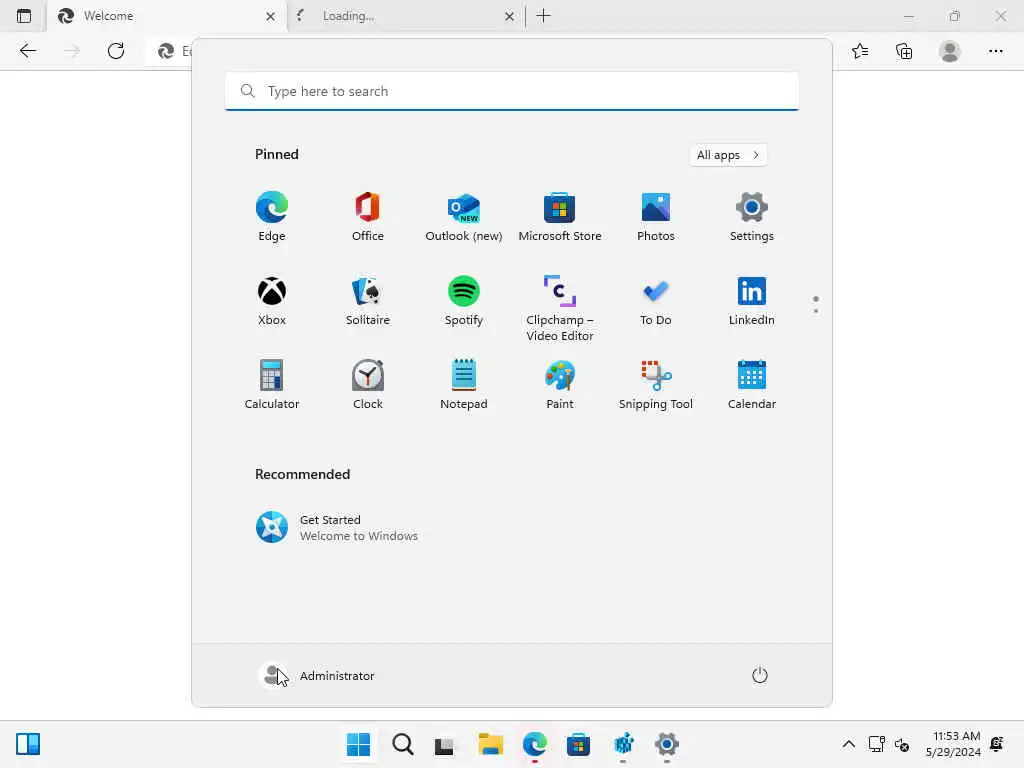Switch to the Welcome browser tab

click(x=167, y=16)
